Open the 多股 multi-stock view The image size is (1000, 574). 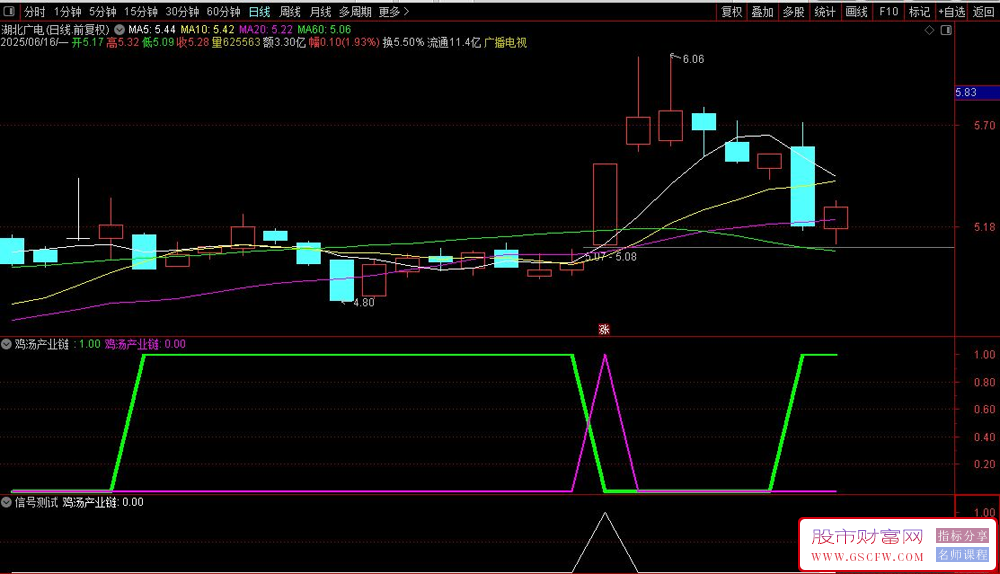[793, 11]
